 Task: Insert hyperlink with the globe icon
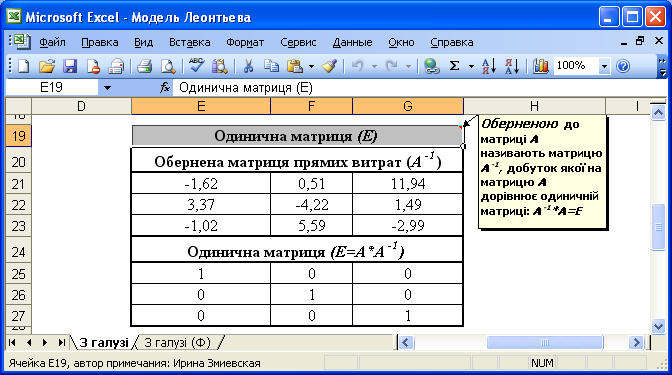coord(431,66)
